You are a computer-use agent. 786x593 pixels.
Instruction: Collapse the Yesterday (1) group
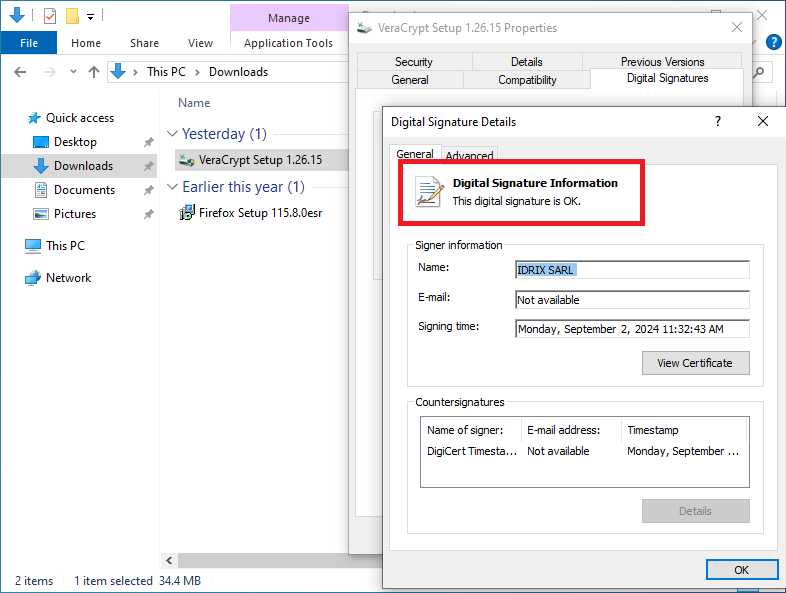(x=172, y=134)
